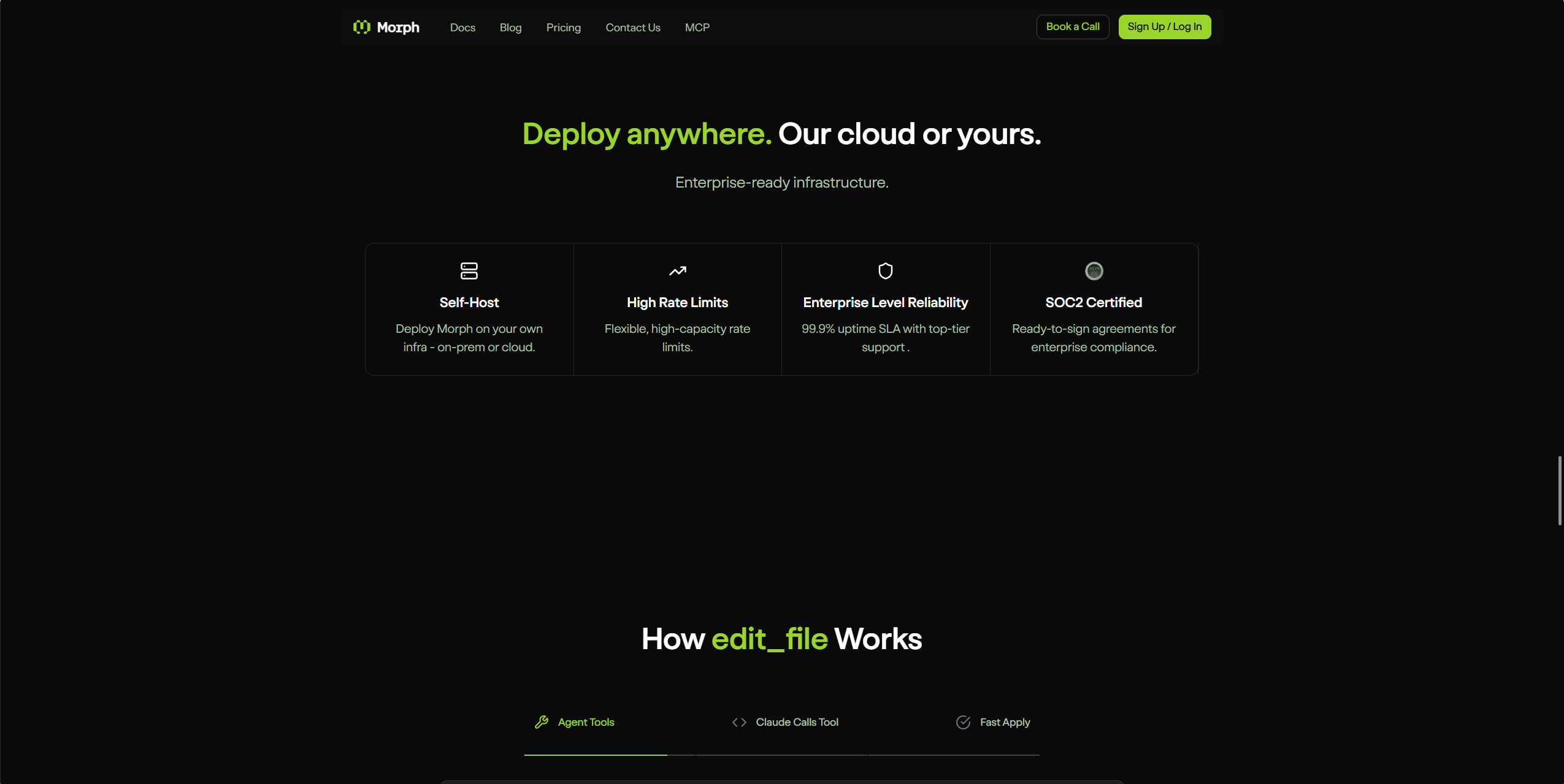Go to the Pricing page
Viewport: 1564px width, 784px height.
(564, 28)
